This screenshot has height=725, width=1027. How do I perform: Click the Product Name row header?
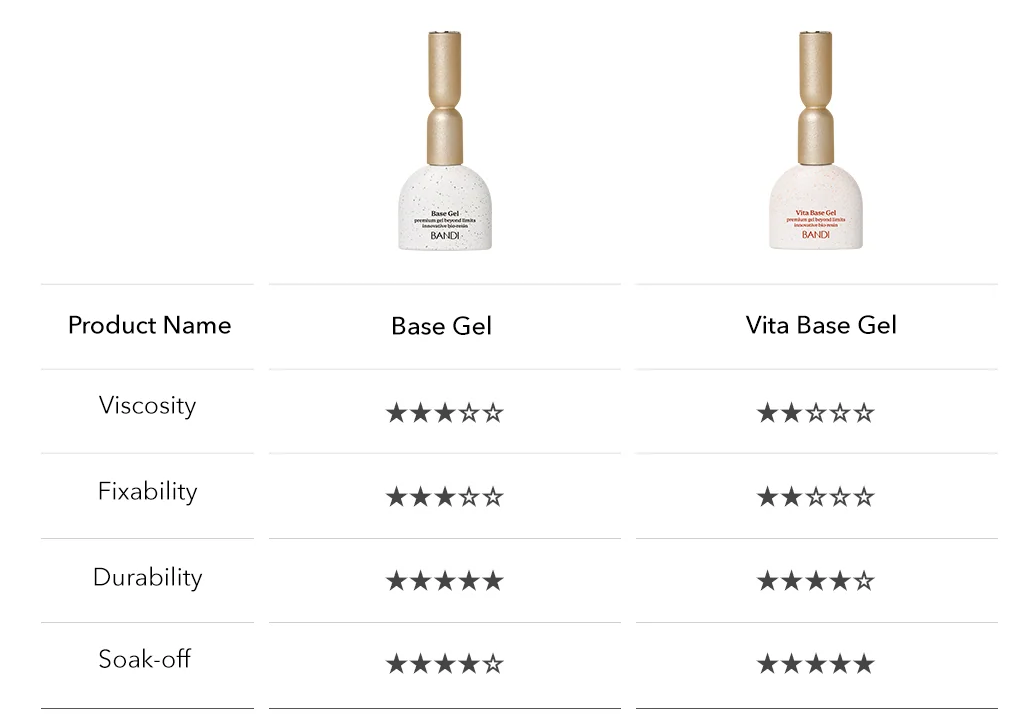tap(149, 325)
